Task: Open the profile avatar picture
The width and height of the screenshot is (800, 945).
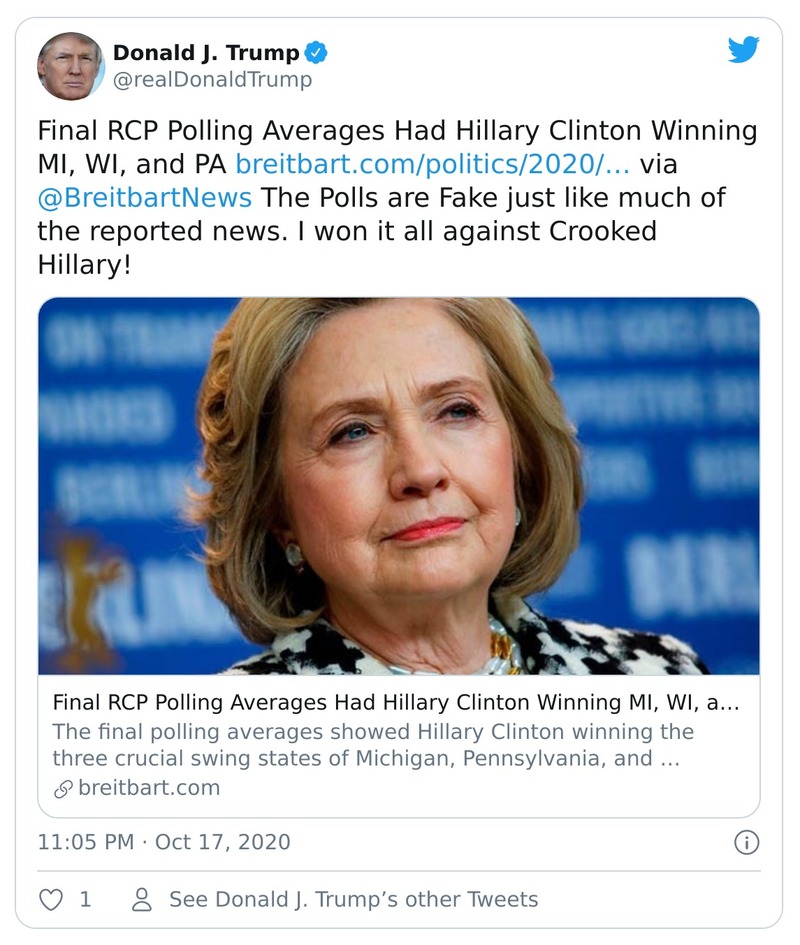Action: (x=71, y=66)
